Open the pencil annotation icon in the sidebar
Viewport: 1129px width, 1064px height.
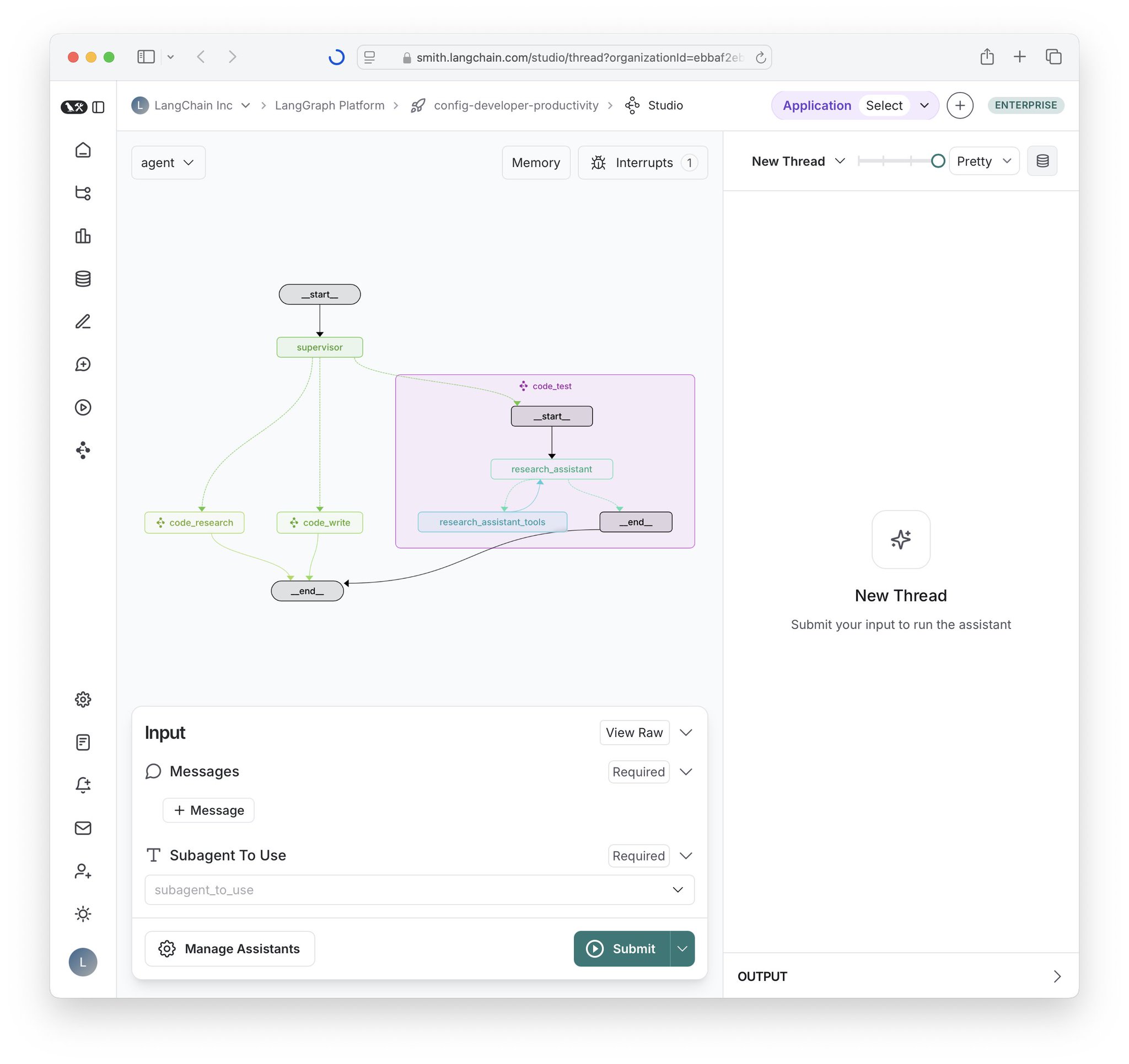(83, 321)
